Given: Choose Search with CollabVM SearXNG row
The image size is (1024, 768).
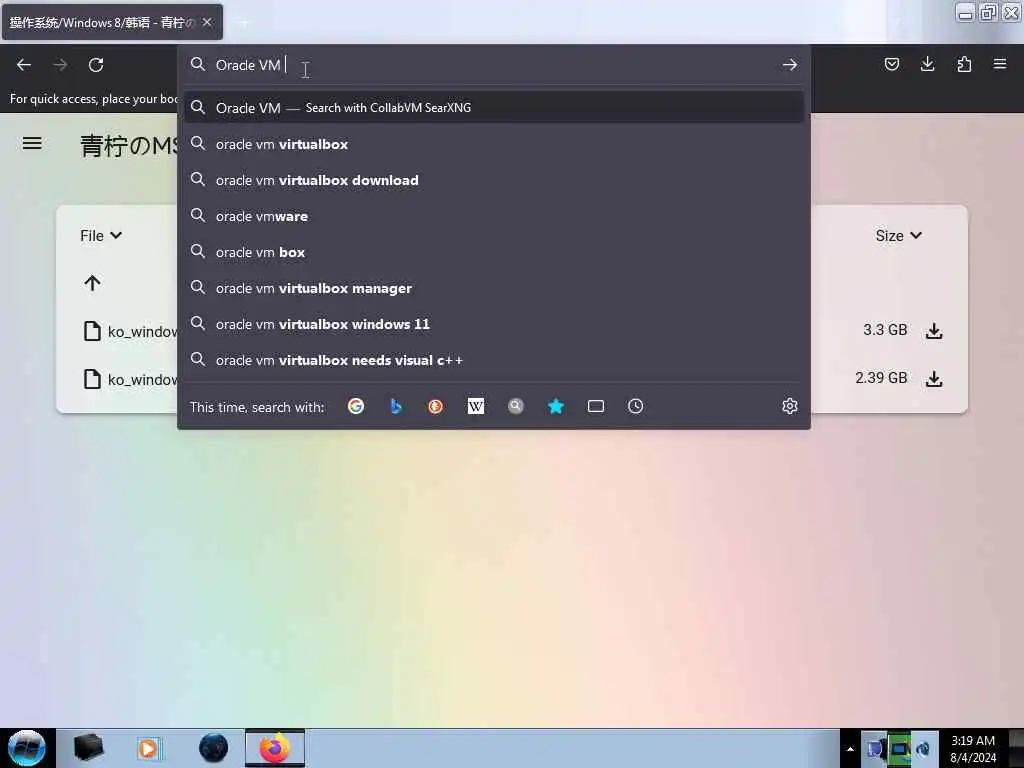Looking at the screenshot, I should click(x=494, y=108).
